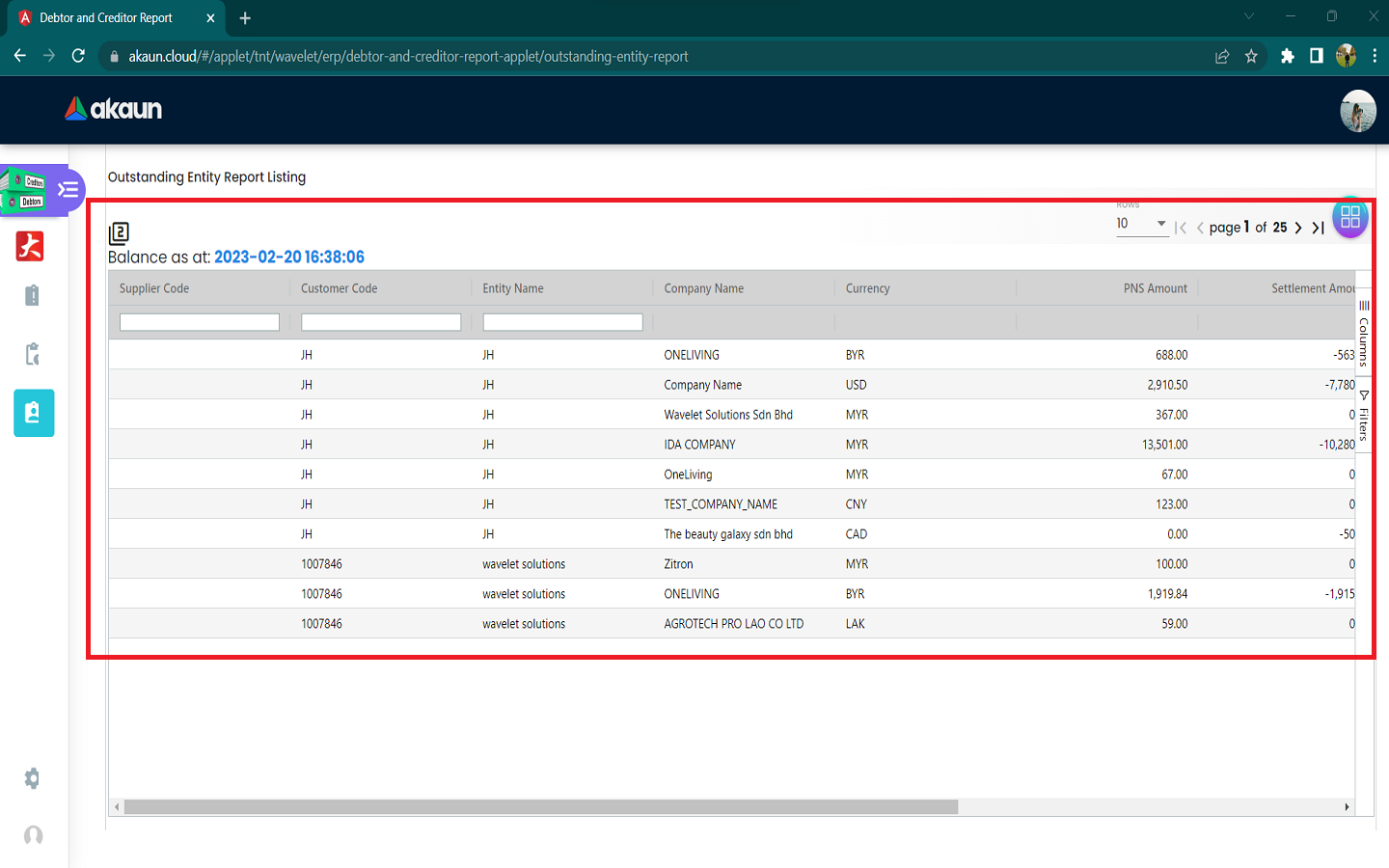This screenshot has height=868, width=1389.
Task: Click the horizontal scrollbar under the table
Action: click(540, 807)
